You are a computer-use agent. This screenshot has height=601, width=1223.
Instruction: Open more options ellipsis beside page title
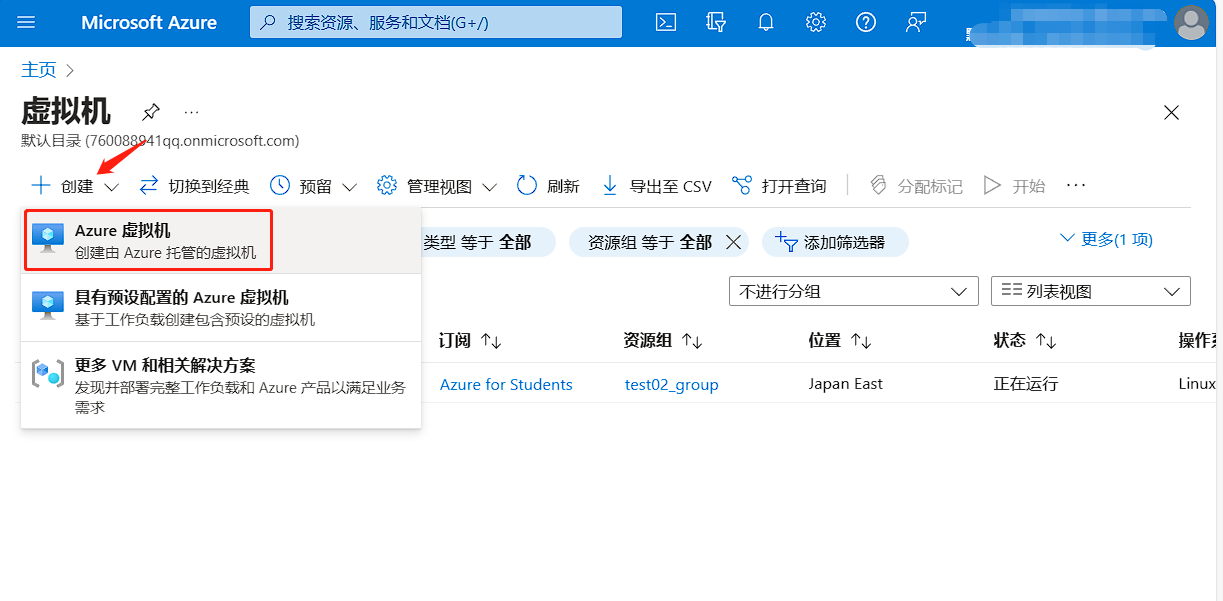[x=192, y=112]
